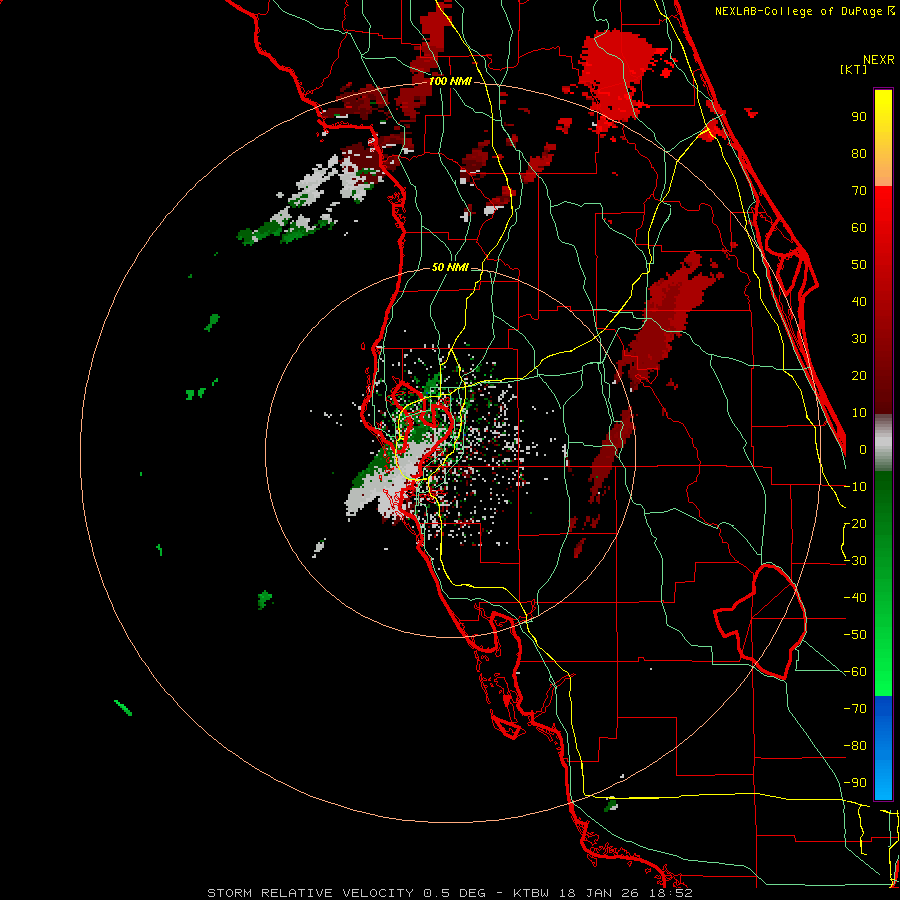Click the -90 value on the velocity scale
900x900 pixels.
[855, 783]
